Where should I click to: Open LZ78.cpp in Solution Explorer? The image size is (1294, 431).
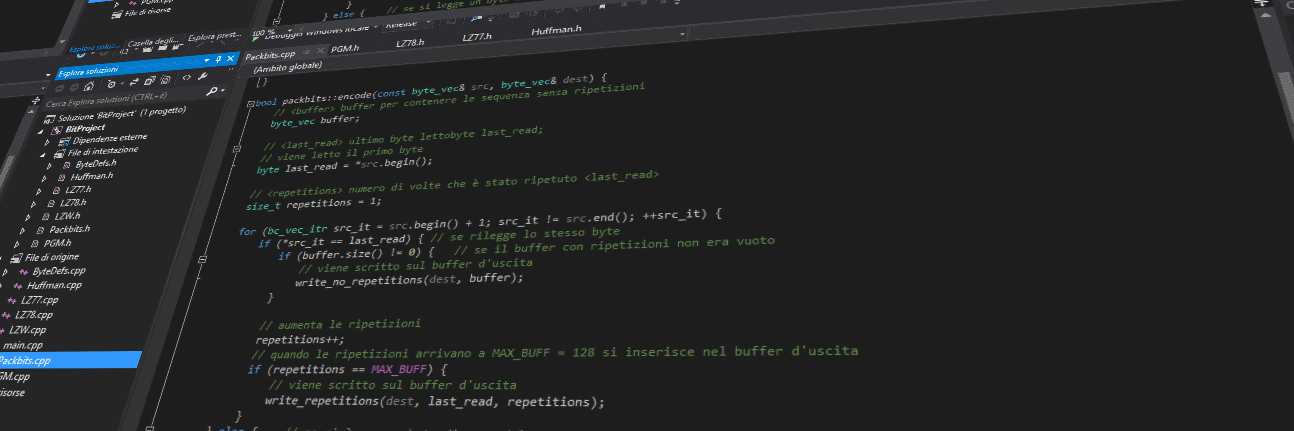[34, 315]
